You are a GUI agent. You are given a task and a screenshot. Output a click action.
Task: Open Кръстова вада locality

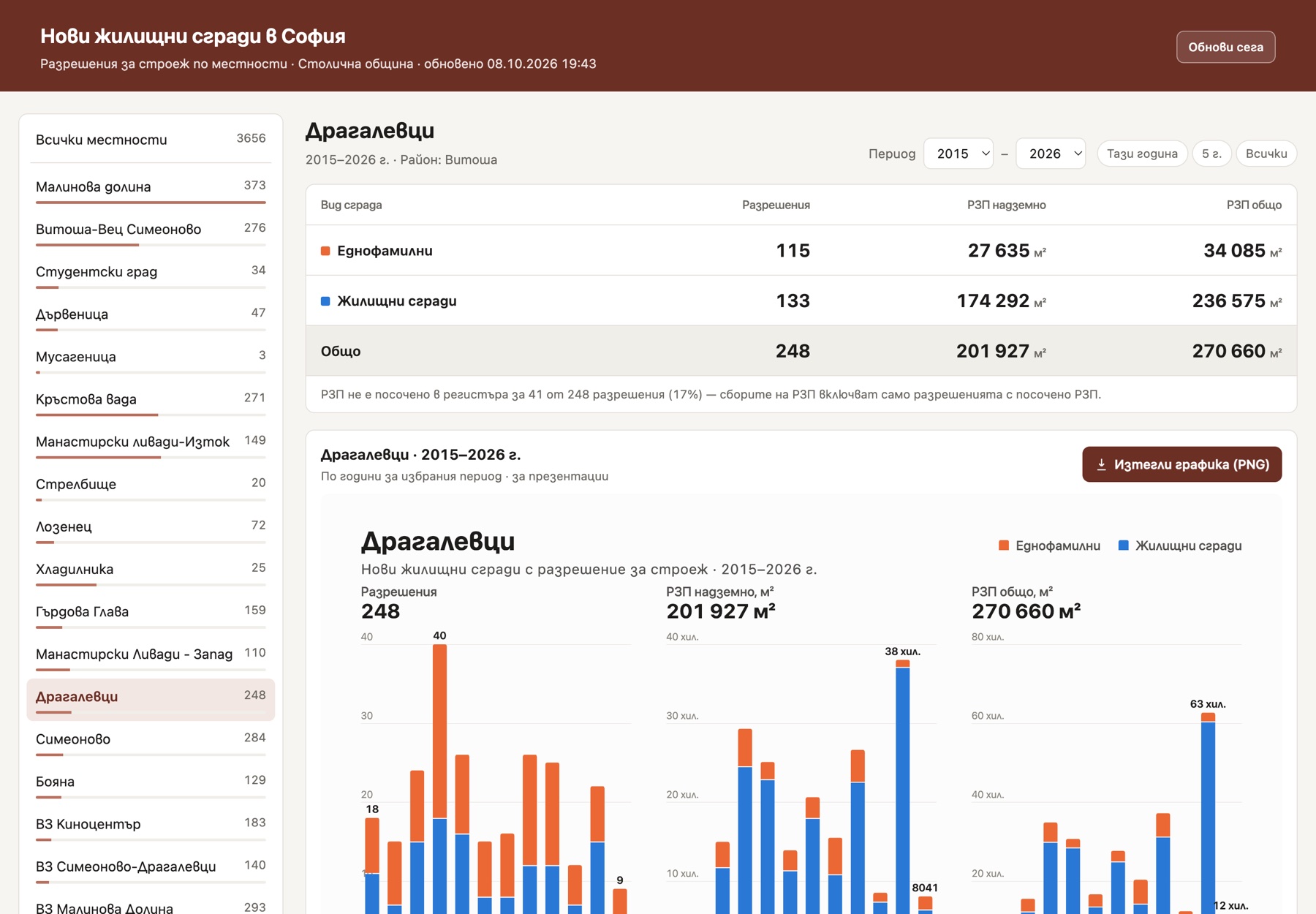(151, 401)
